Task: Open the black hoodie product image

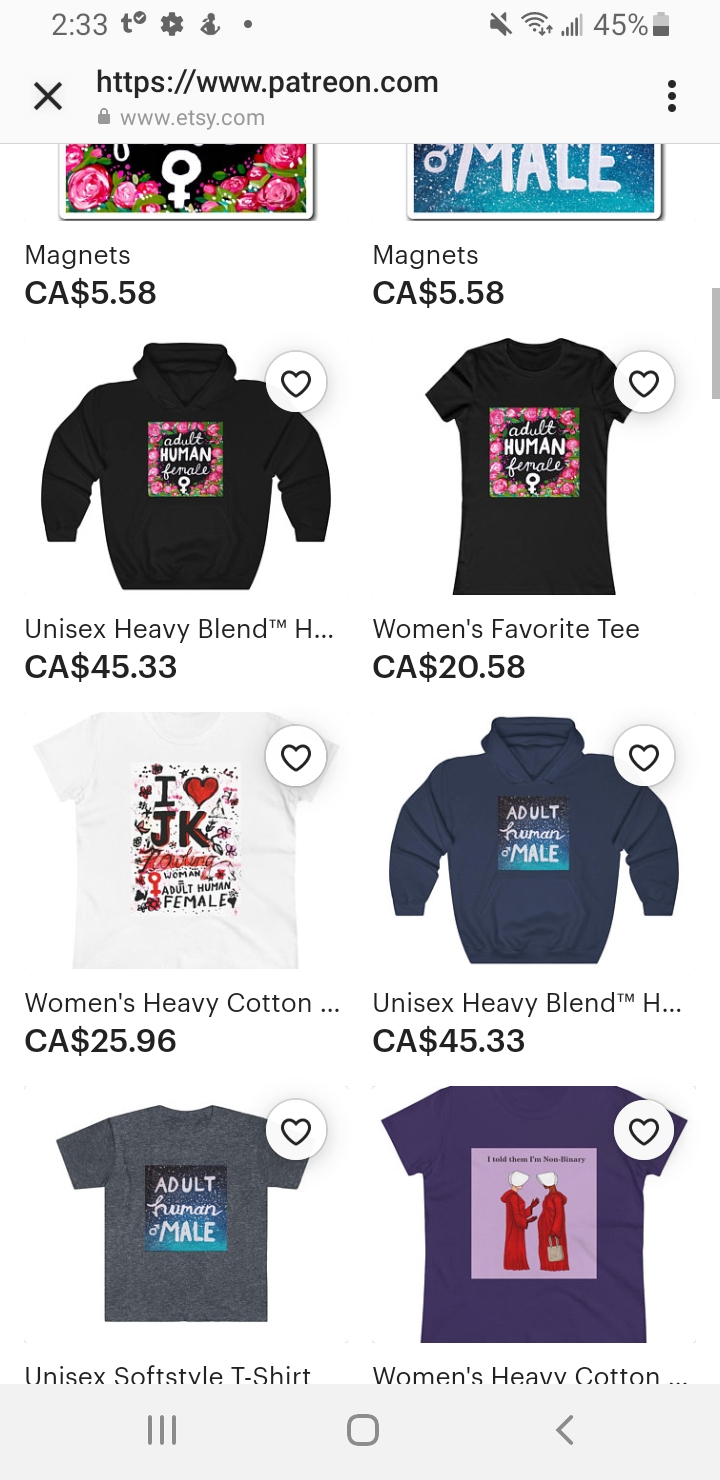Action: click(186, 466)
